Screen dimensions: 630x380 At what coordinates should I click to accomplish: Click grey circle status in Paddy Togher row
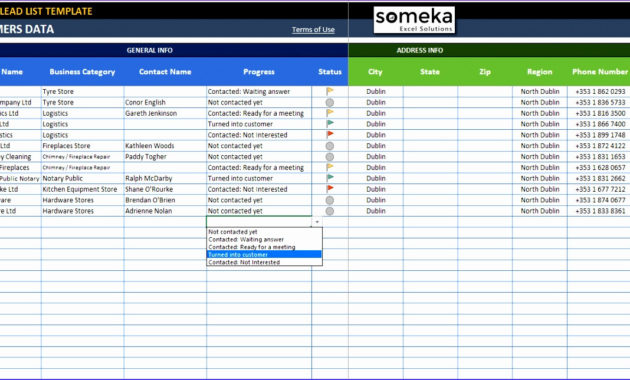pyautogui.click(x=330, y=157)
